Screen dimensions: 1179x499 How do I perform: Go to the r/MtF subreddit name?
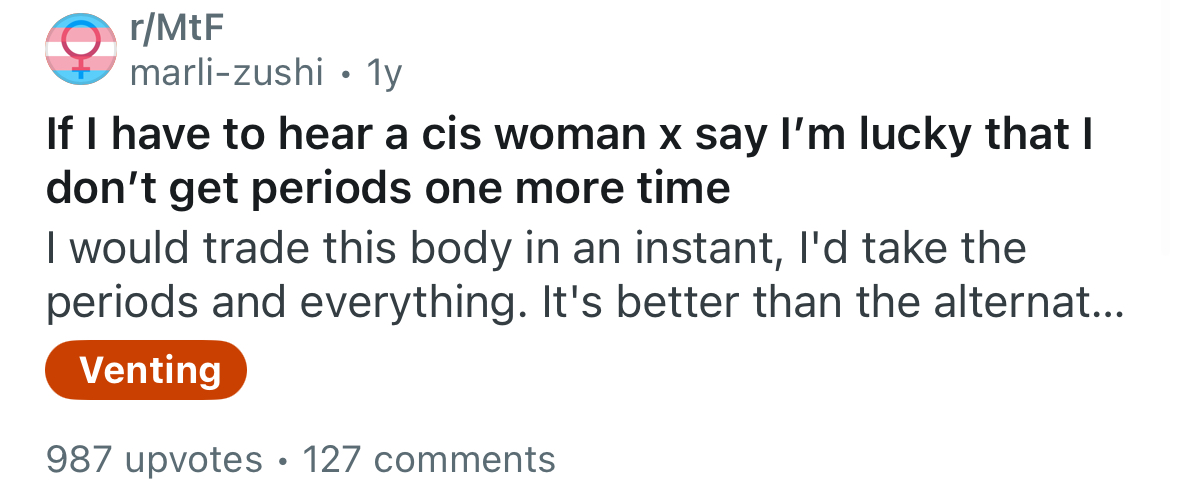(177, 30)
